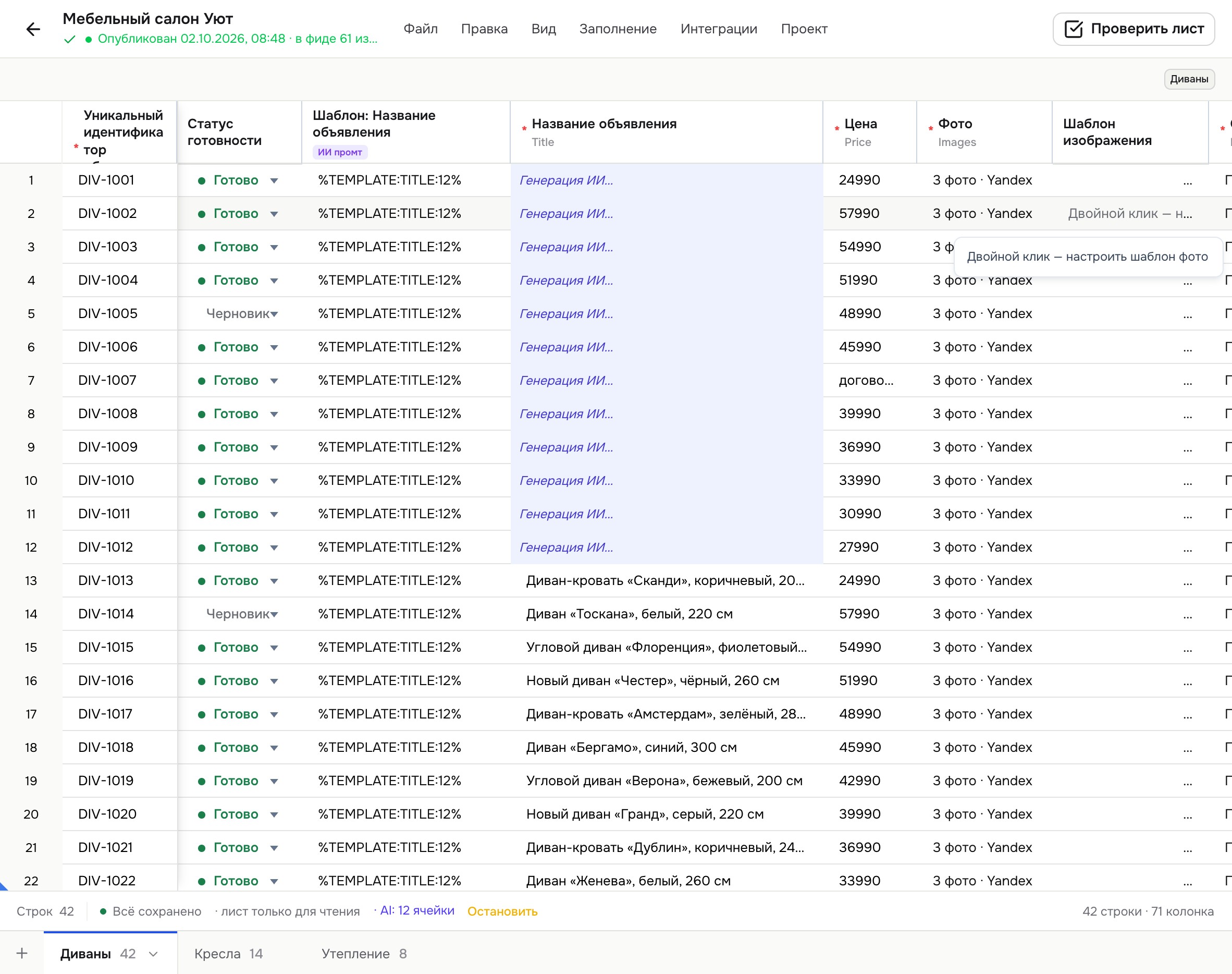Select title Диван «Тоскана», белый, 220 см
1232x974 pixels.
point(629,614)
